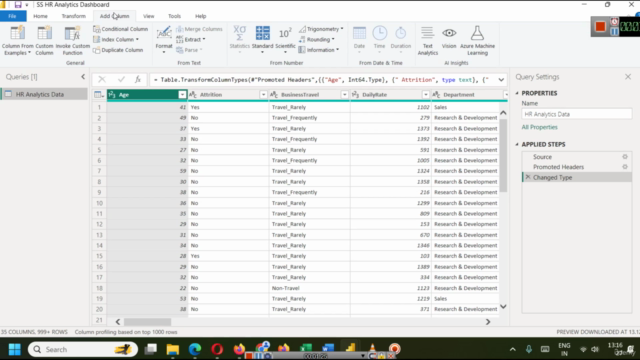Open All Properties link
Viewport: 640px width, 360px height.
(539, 127)
